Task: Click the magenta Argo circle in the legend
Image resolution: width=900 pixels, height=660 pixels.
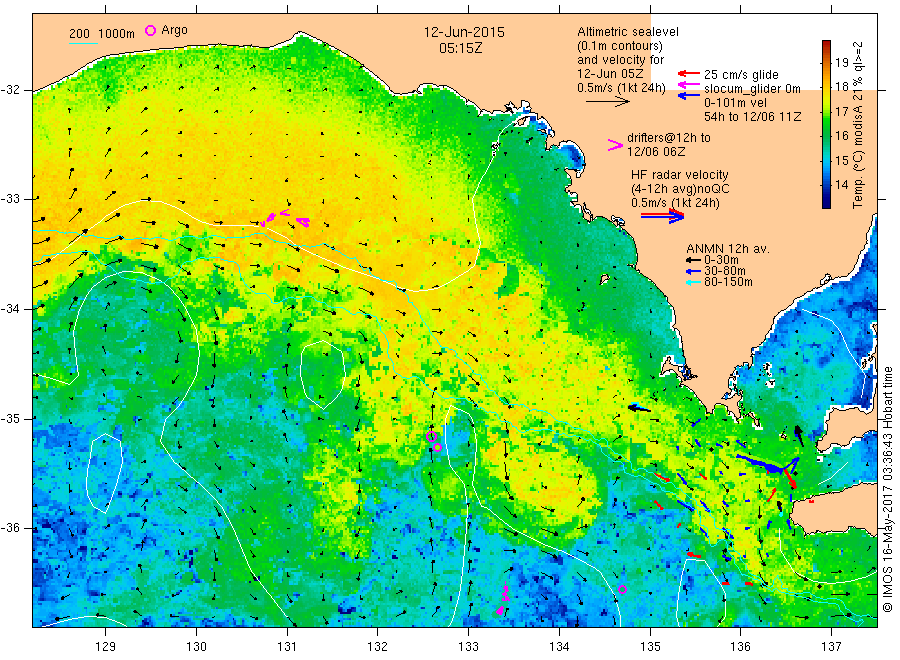Action: pyautogui.click(x=150, y=30)
